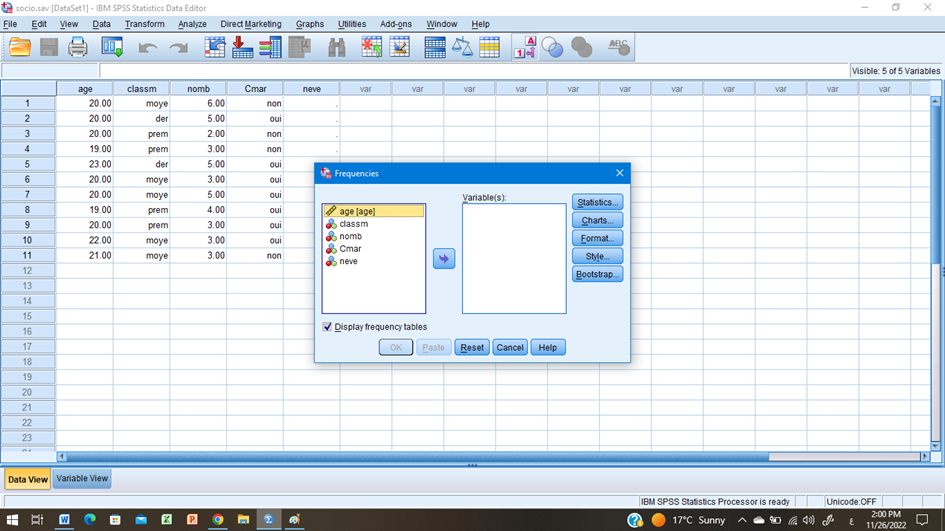Open Chrome from the Windows taskbar
Image resolution: width=945 pixels, height=531 pixels.
tap(217, 520)
